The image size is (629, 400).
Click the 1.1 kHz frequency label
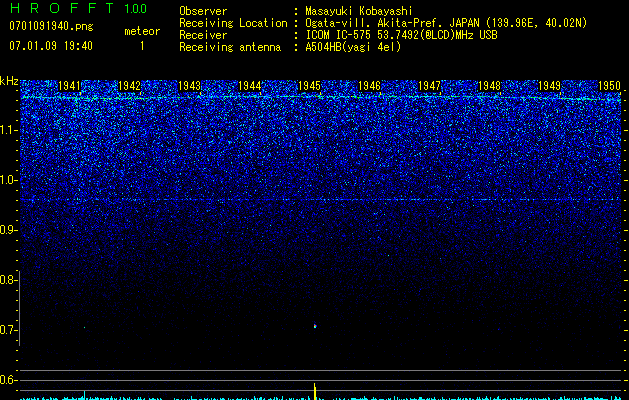point(7,130)
